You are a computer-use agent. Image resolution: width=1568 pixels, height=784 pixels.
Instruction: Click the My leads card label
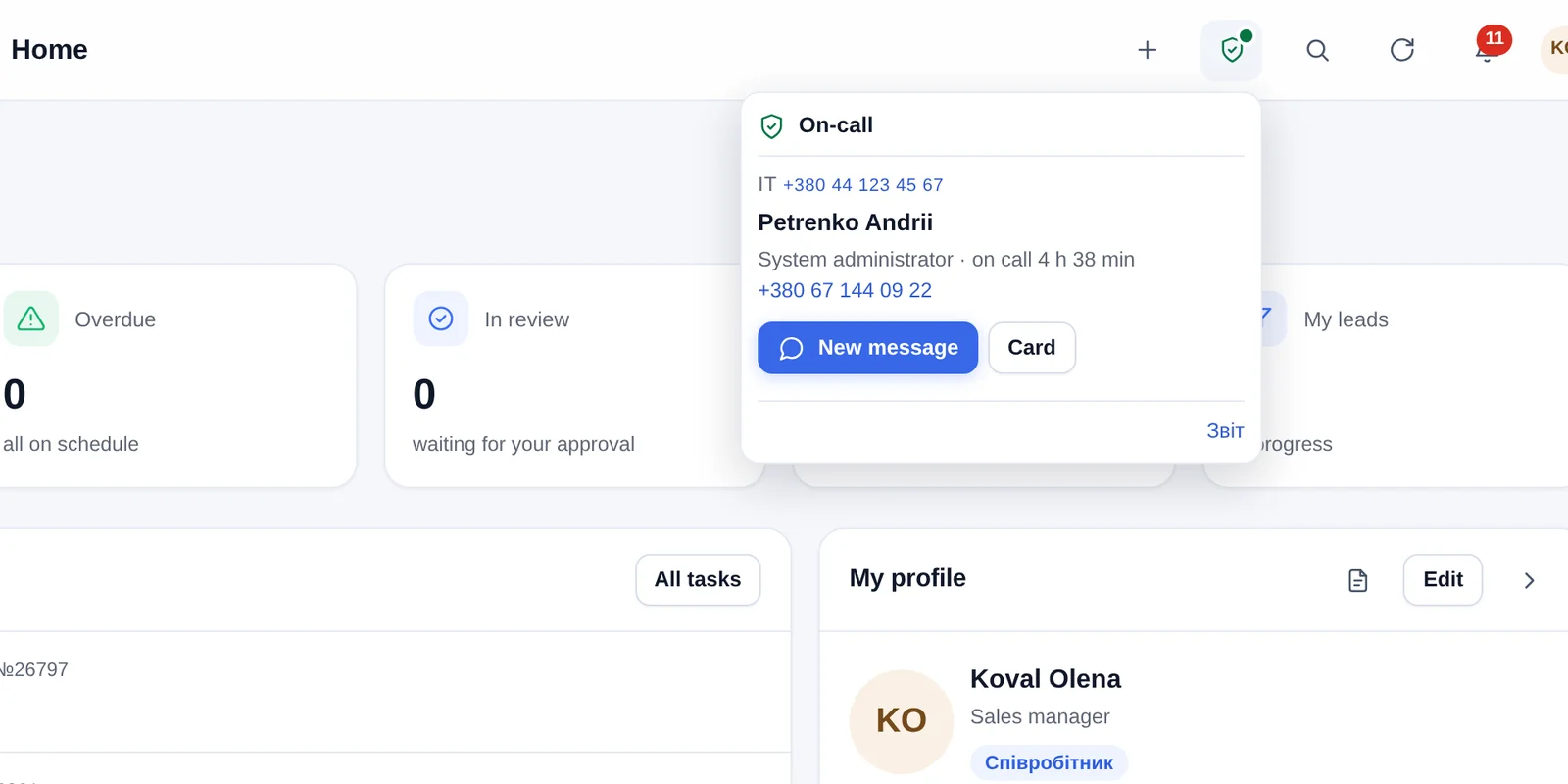click(1346, 319)
